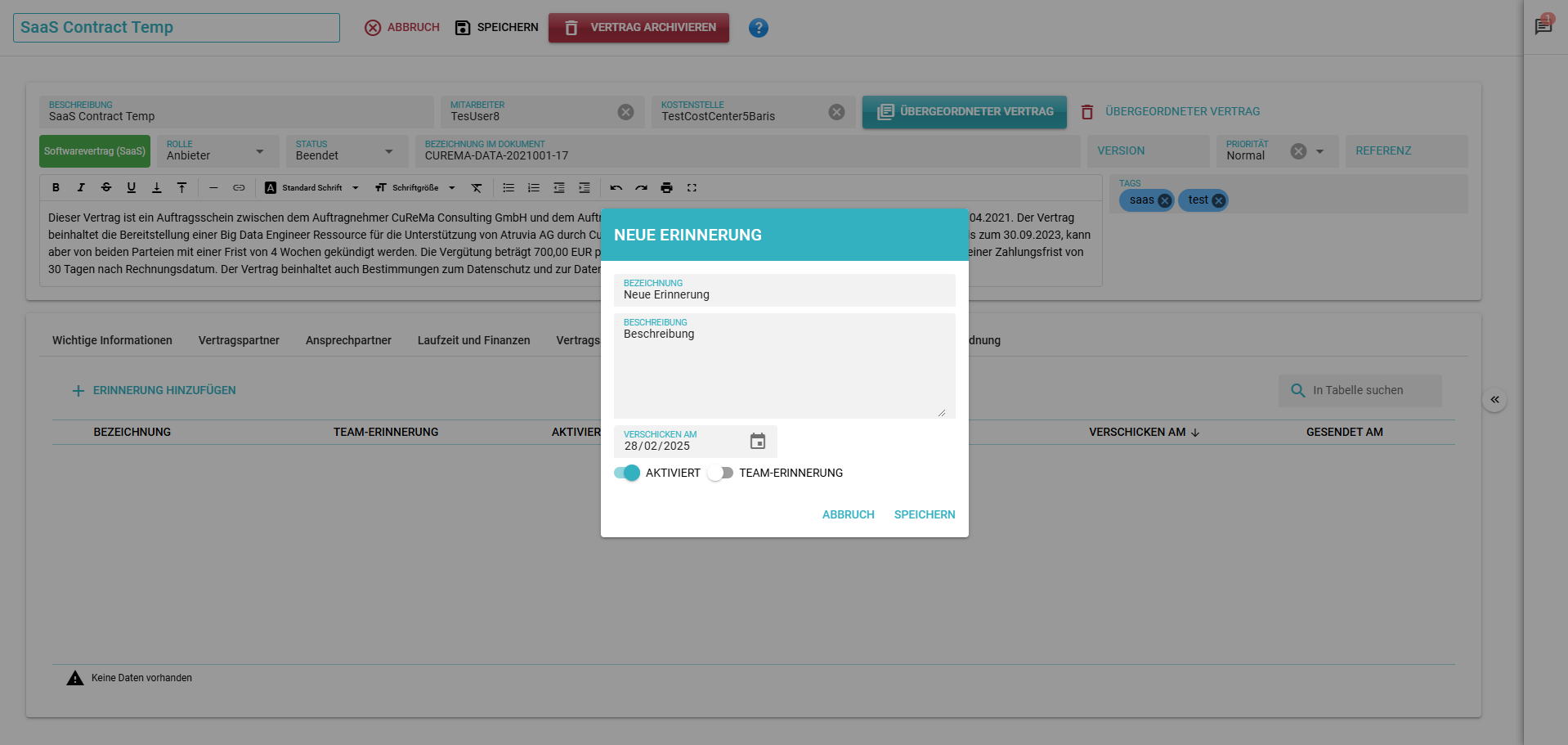Disable the Aktiviert switch
Screen dimensions: 1568x745
click(x=627, y=473)
